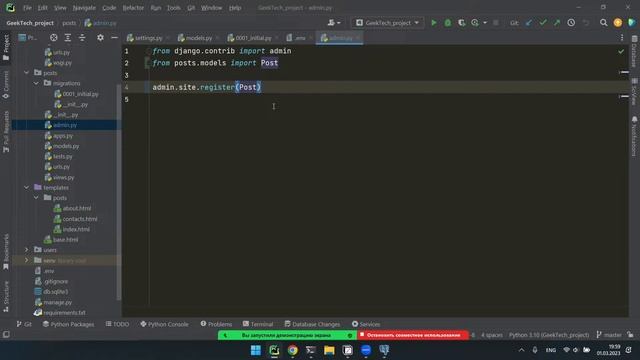The height and width of the screenshot is (360, 640).
Task: Click the gray Stop button in toolbar
Action: click(496, 23)
